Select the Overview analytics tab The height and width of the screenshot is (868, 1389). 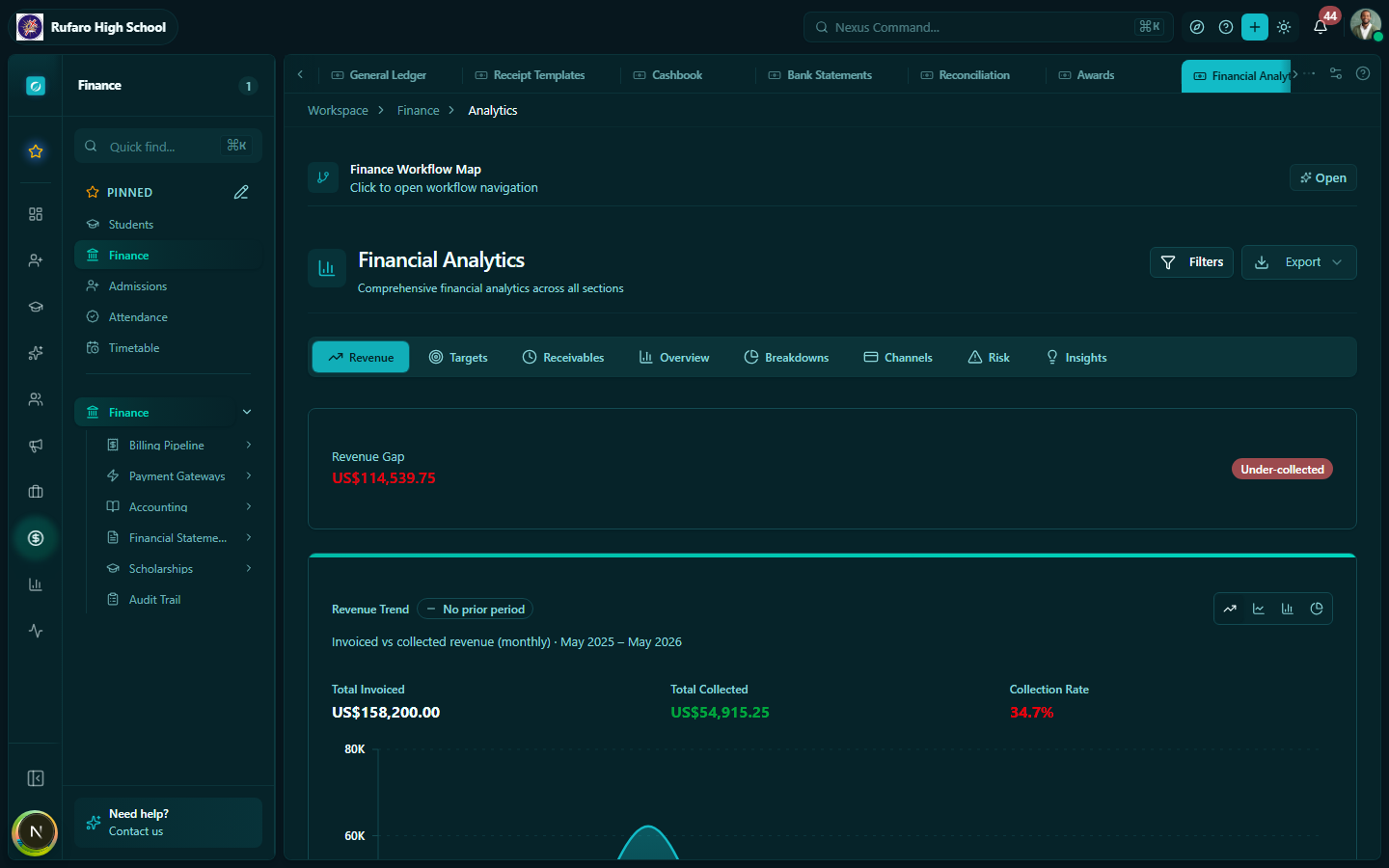coord(674,358)
